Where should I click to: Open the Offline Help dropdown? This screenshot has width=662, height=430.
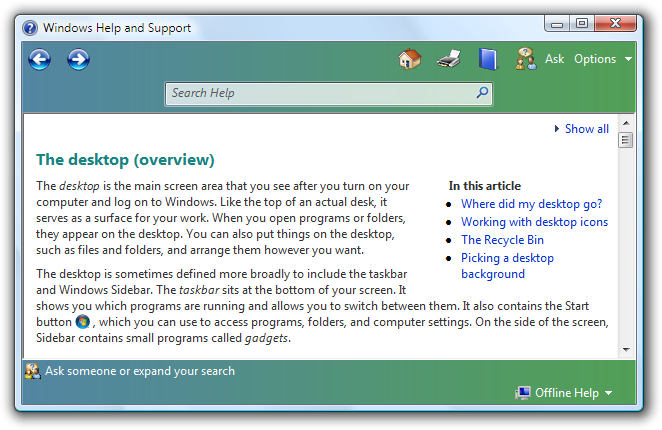[574, 393]
